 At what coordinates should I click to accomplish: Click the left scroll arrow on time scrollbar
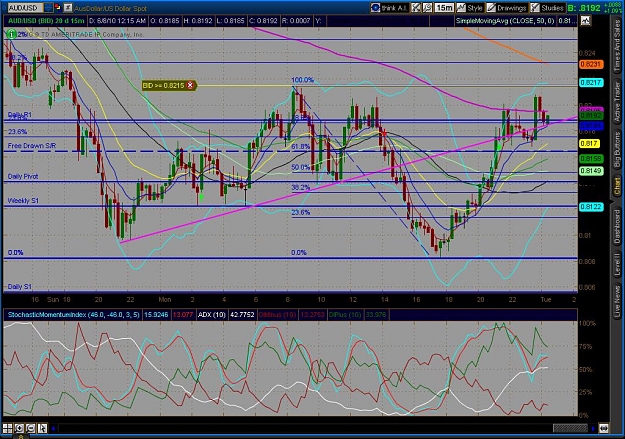pos(53,429)
